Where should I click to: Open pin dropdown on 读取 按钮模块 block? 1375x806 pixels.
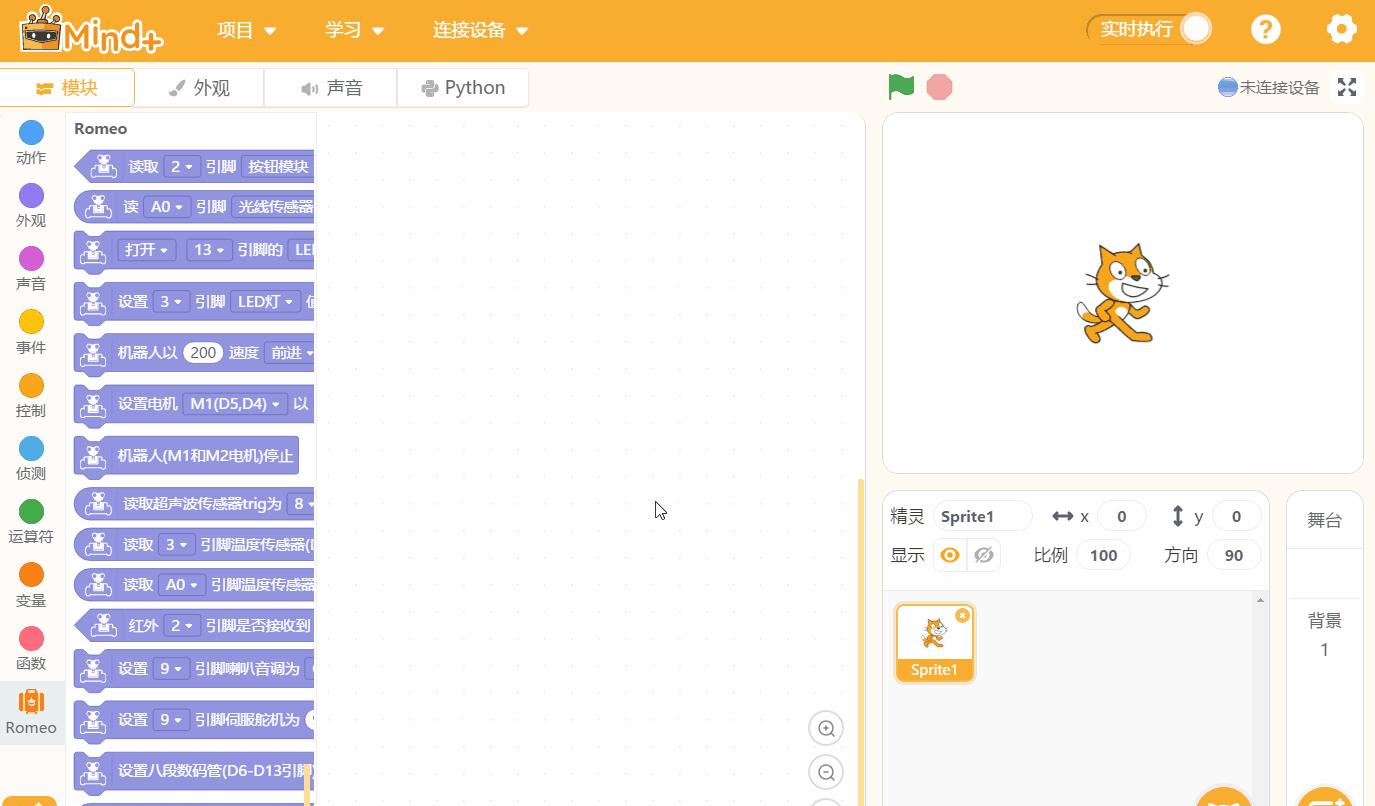182,166
